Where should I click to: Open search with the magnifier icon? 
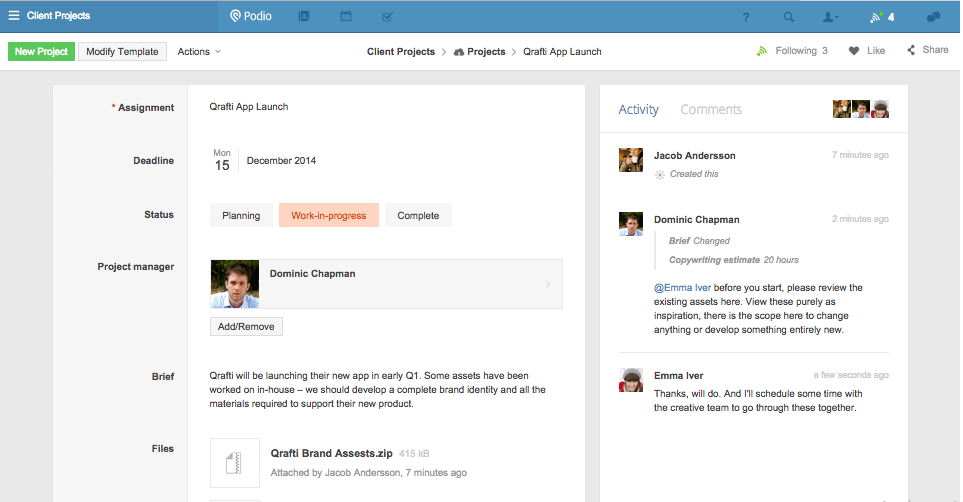(789, 17)
